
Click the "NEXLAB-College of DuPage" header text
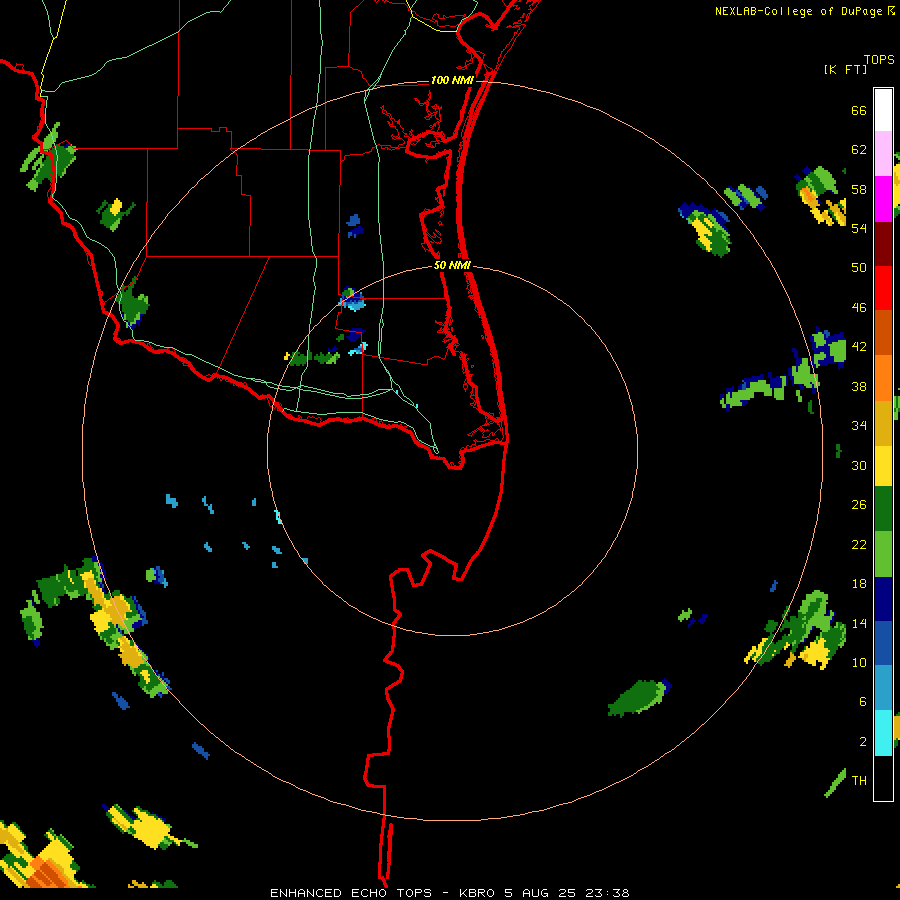click(798, 11)
